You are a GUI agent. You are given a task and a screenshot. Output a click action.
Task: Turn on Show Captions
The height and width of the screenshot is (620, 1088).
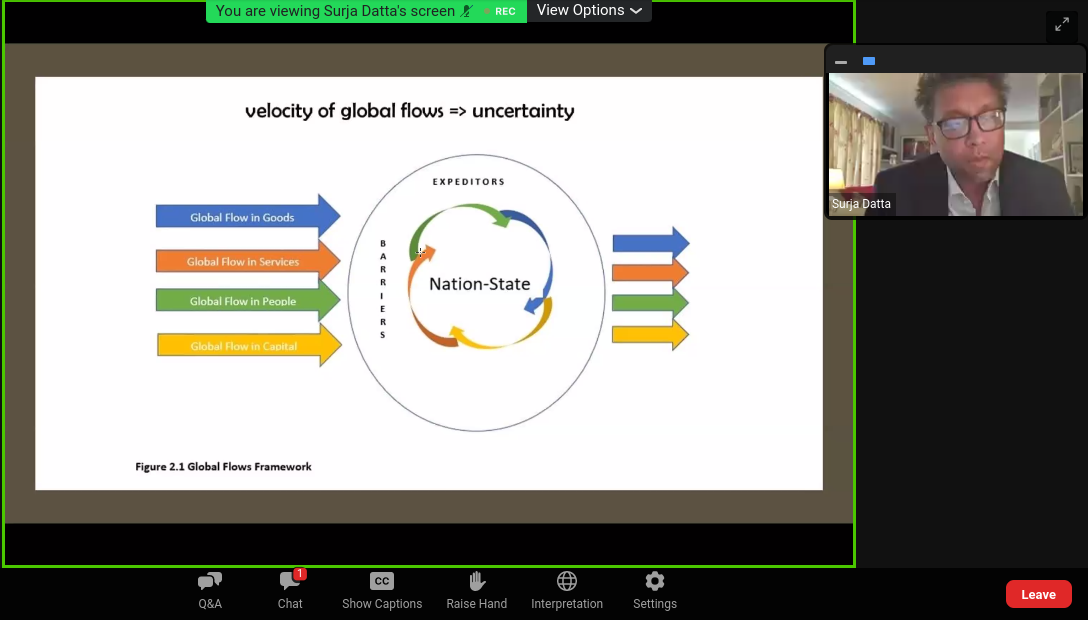coord(382,590)
